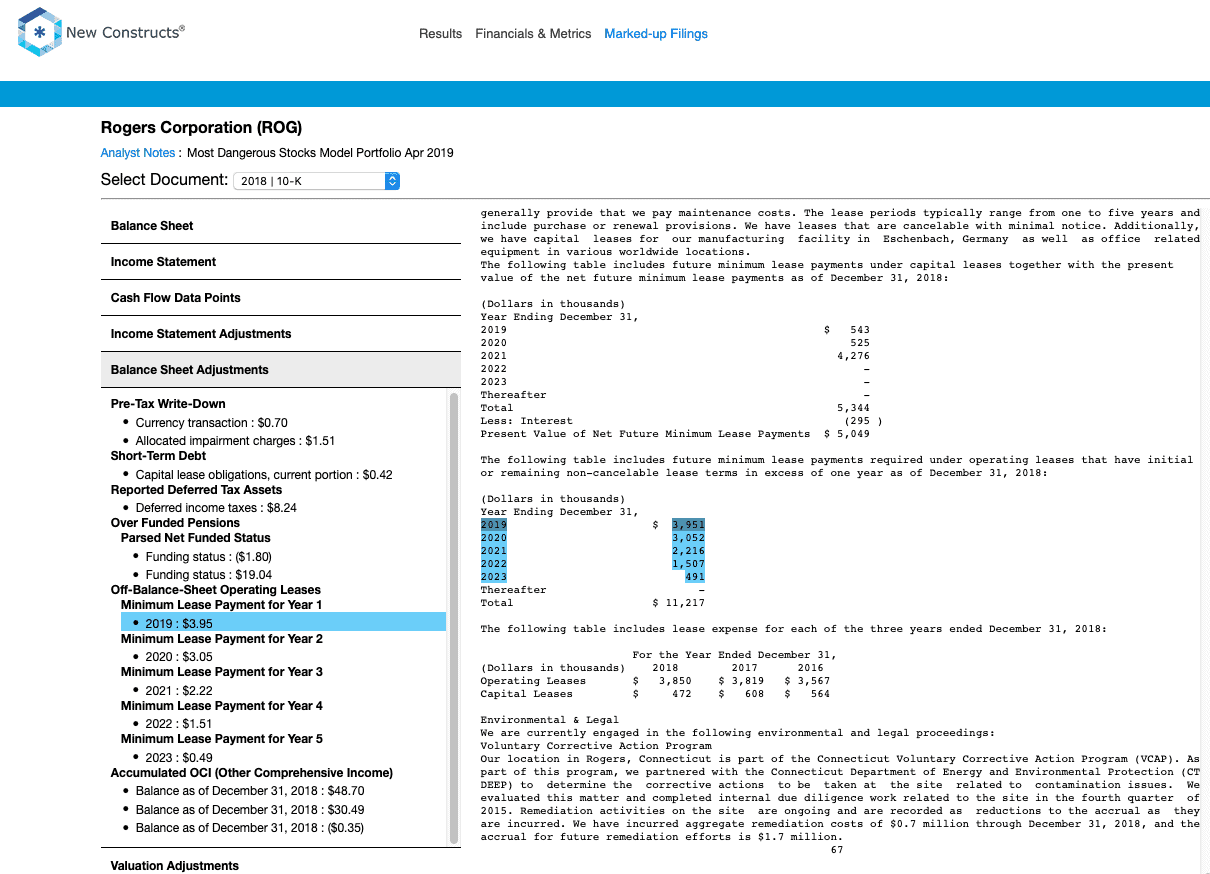Click the $ 11,217 total in filing

(679, 603)
